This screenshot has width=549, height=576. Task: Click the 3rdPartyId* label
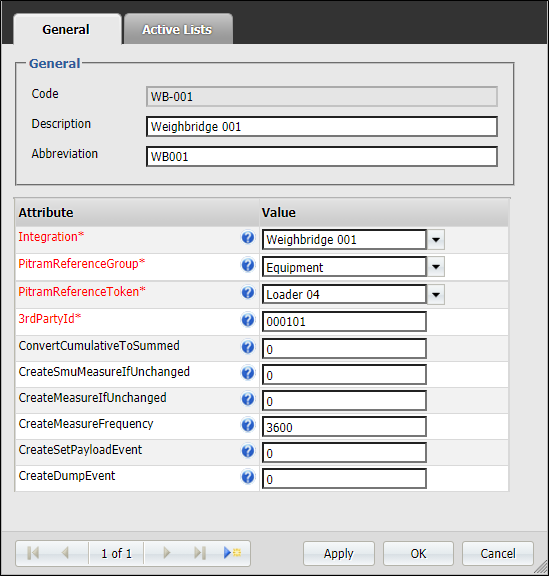point(50,318)
